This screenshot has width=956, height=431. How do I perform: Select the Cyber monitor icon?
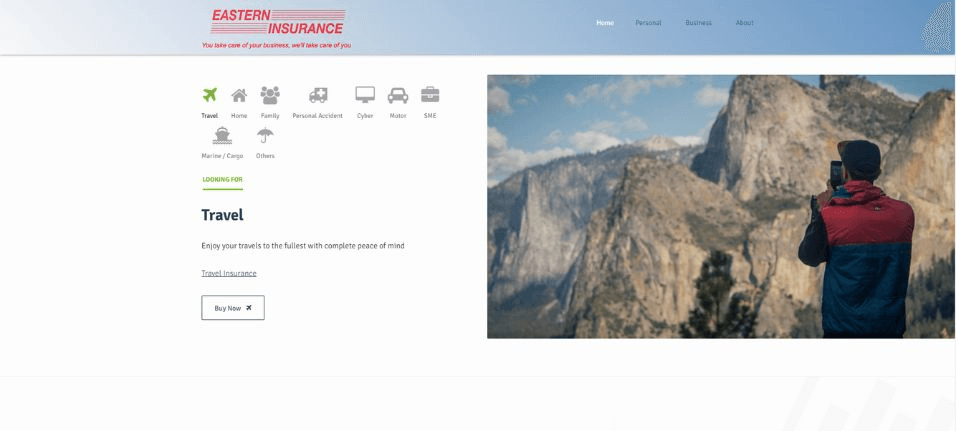[x=365, y=94]
